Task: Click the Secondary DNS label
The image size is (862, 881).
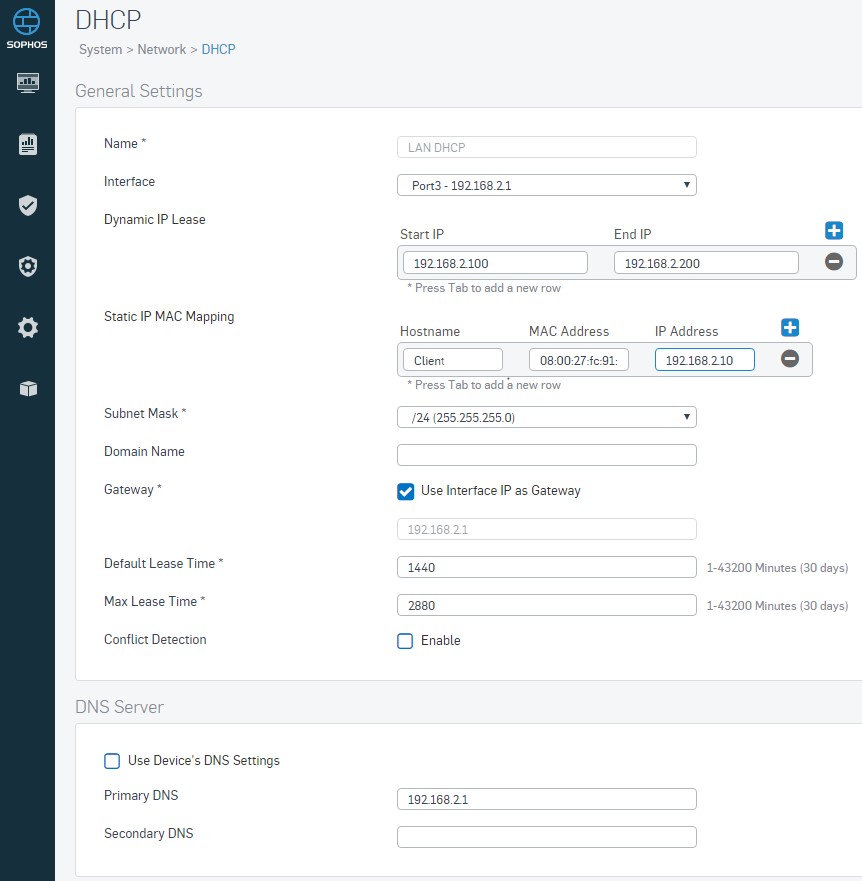Action: pos(149,834)
